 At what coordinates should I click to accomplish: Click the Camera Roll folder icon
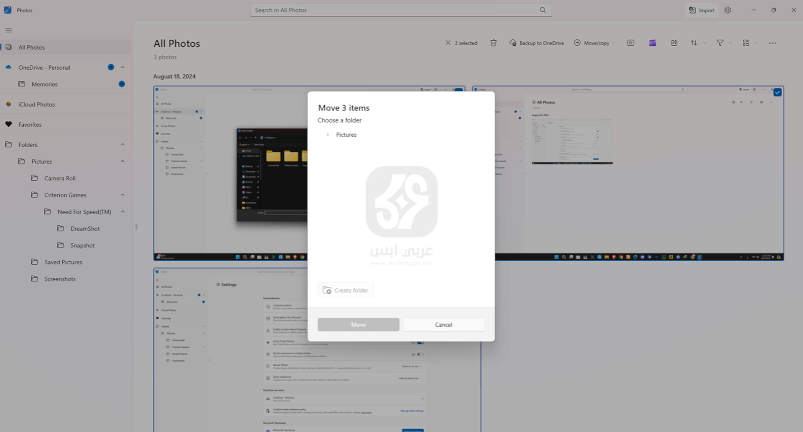pyautogui.click(x=34, y=178)
